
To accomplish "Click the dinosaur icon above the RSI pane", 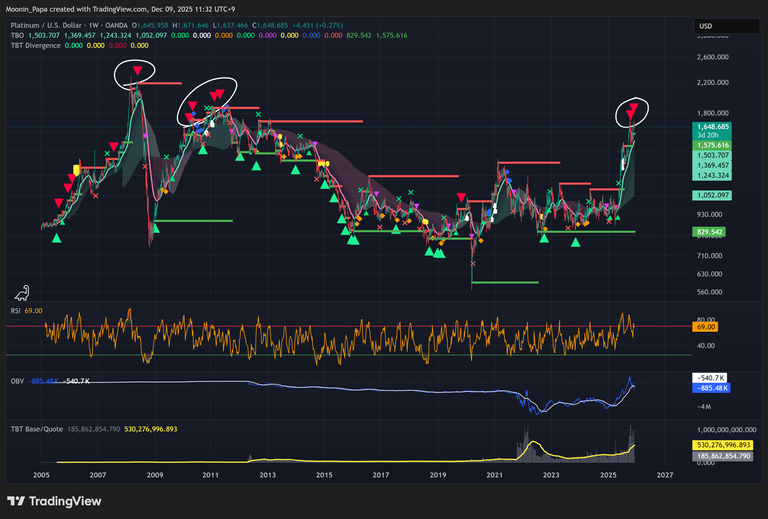I will click(21, 293).
